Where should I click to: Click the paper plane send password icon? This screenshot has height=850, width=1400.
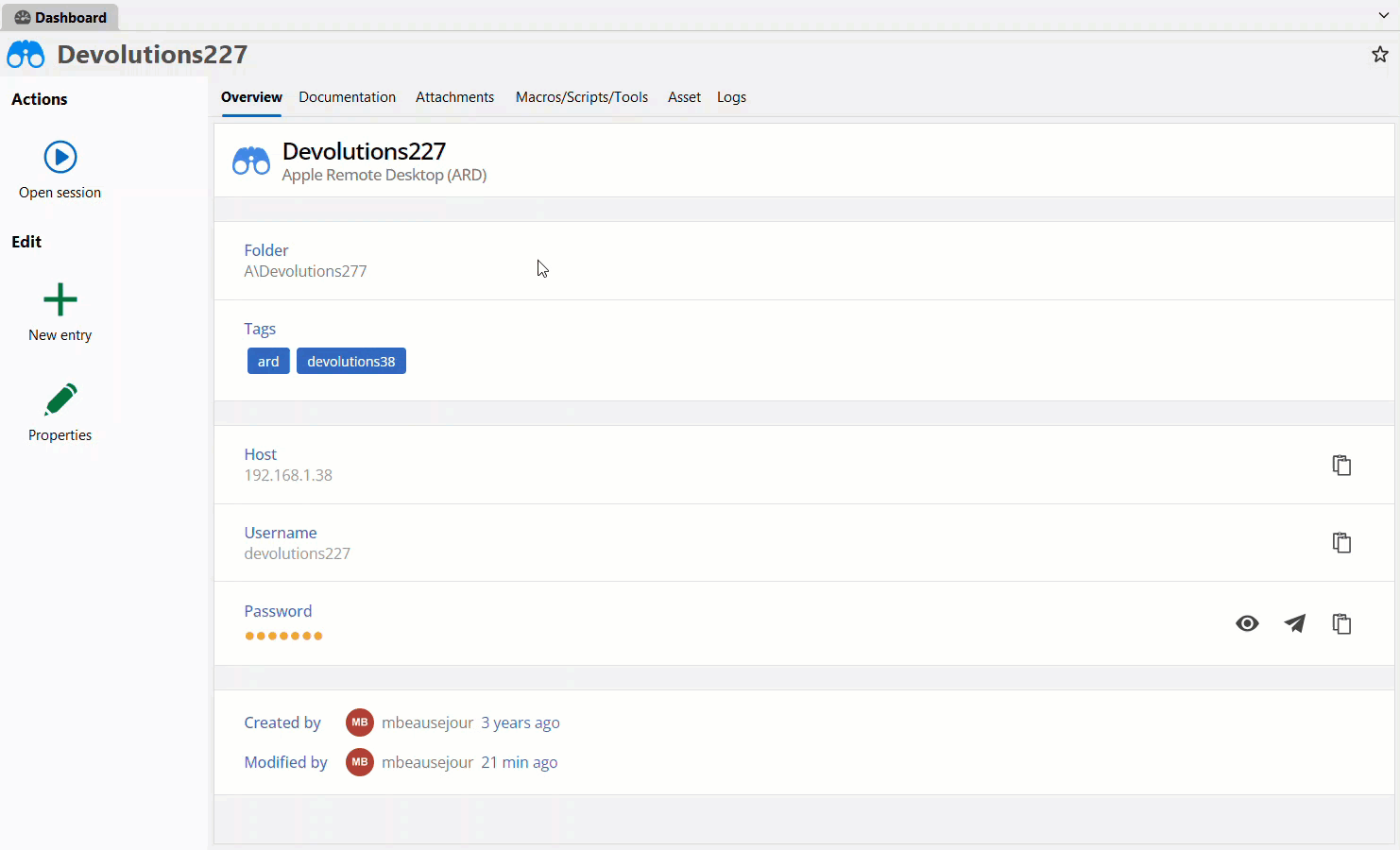point(1295,623)
